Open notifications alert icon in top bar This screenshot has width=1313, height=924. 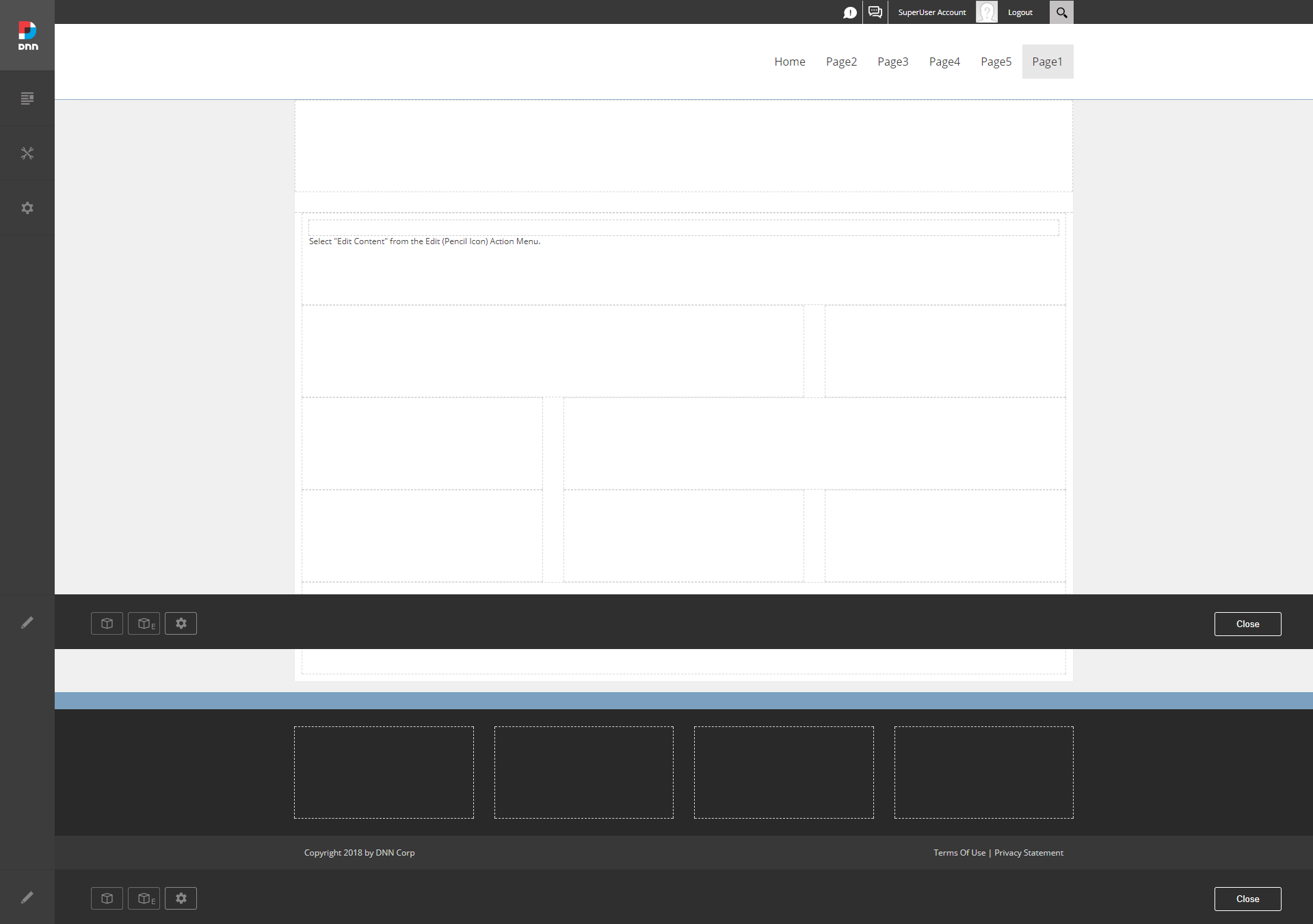850,12
